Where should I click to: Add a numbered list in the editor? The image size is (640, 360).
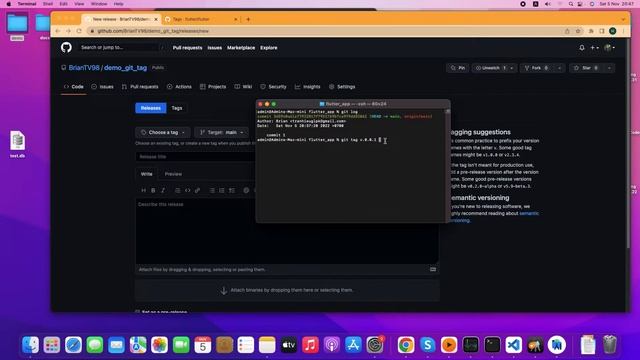(x=222, y=190)
